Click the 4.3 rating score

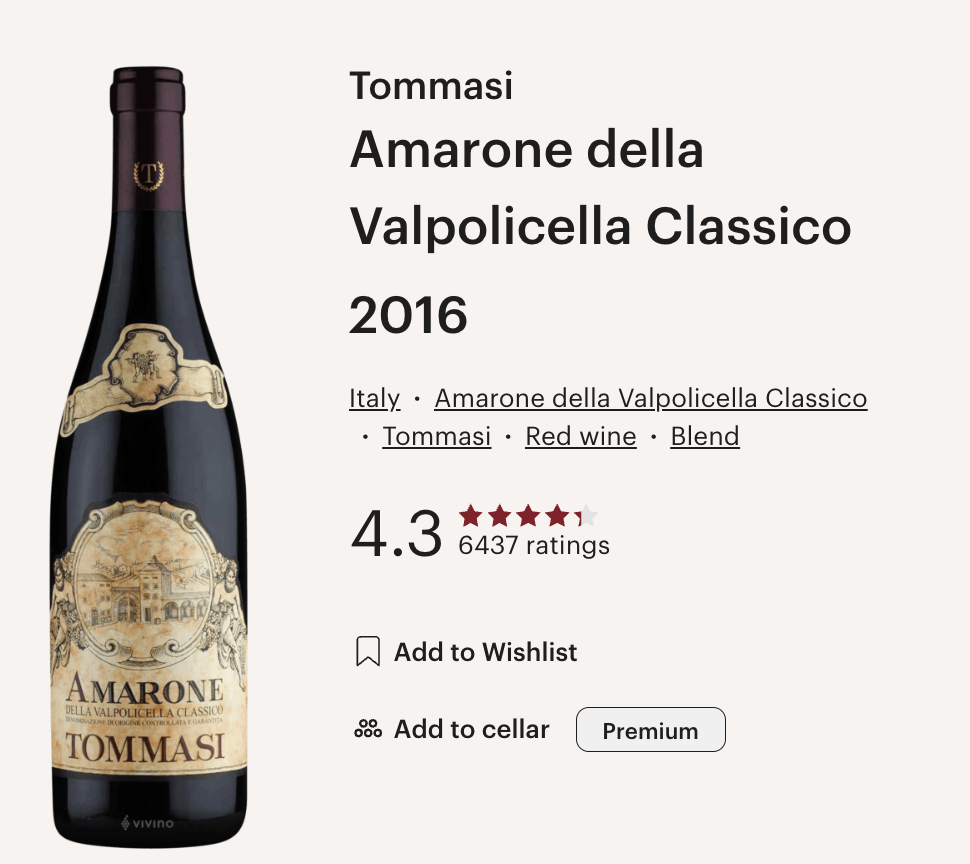pos(397,533)
